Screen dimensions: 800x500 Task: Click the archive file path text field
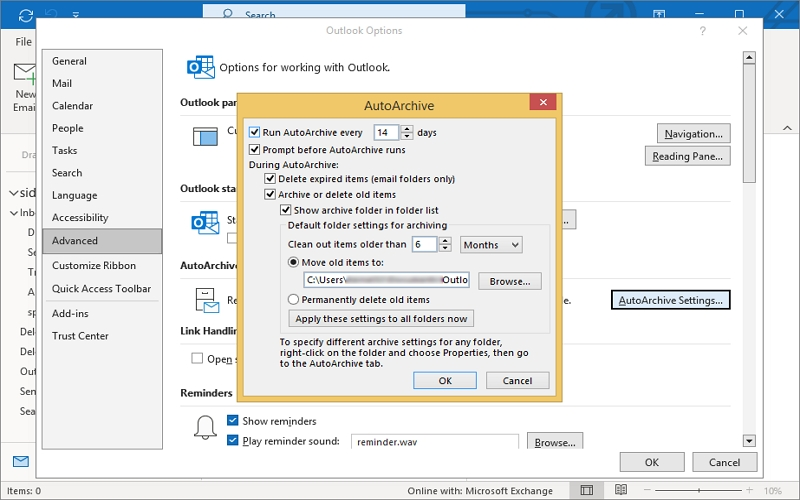coord(386,280)
